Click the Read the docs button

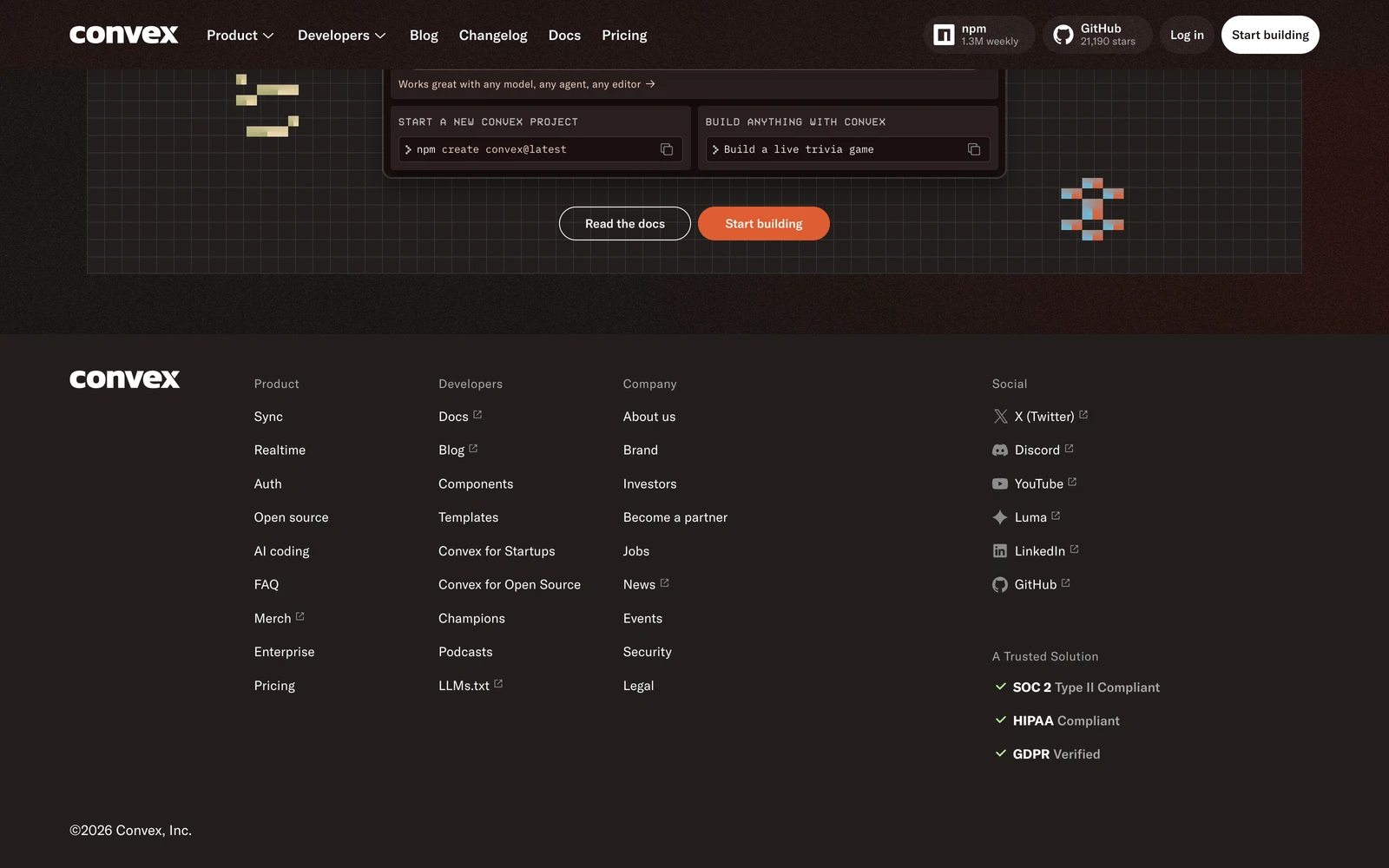pyautogui.click(x=625, y=224)
